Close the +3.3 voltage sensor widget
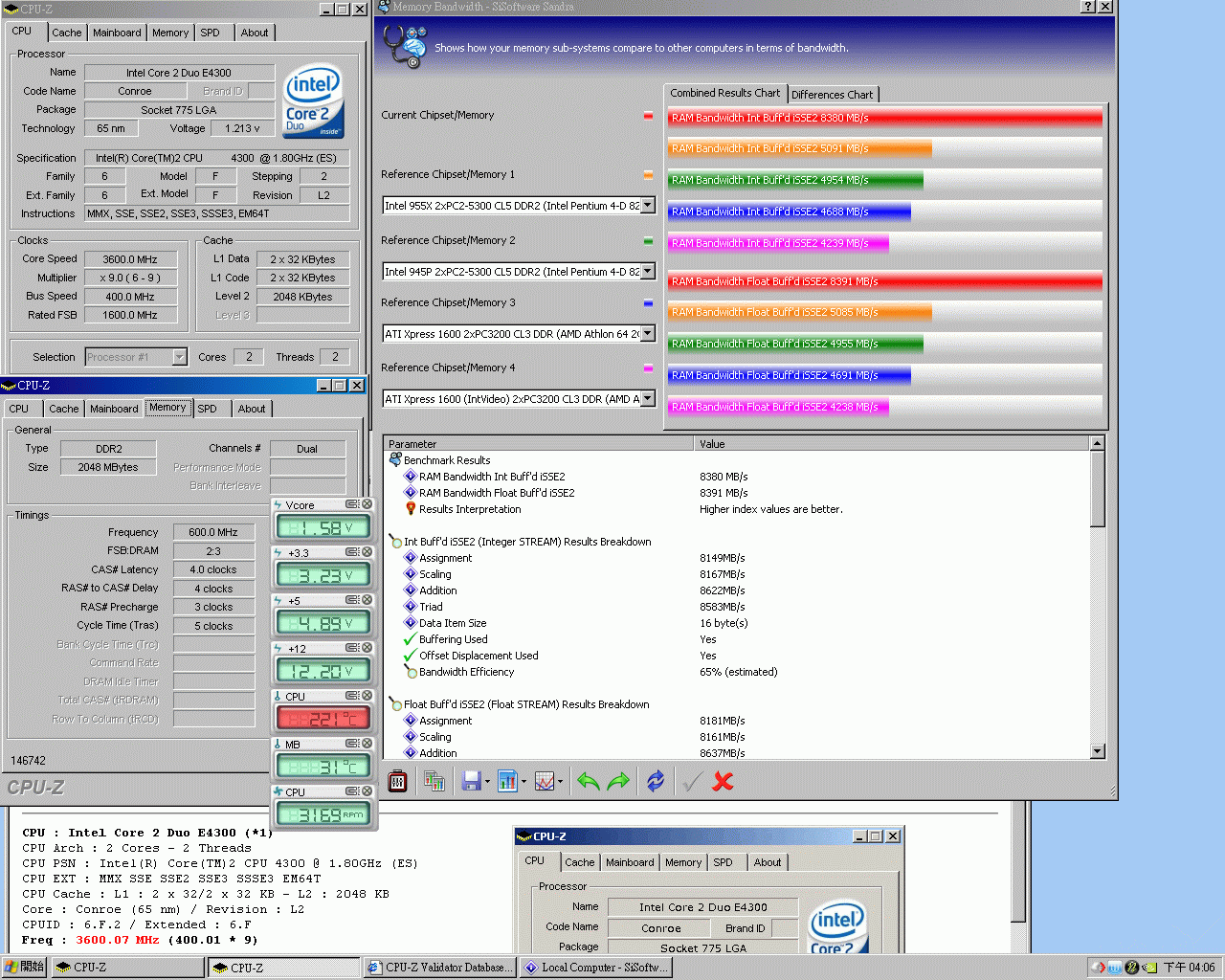This screenshot has width=1225, height=980. click(x=367, y=552)
